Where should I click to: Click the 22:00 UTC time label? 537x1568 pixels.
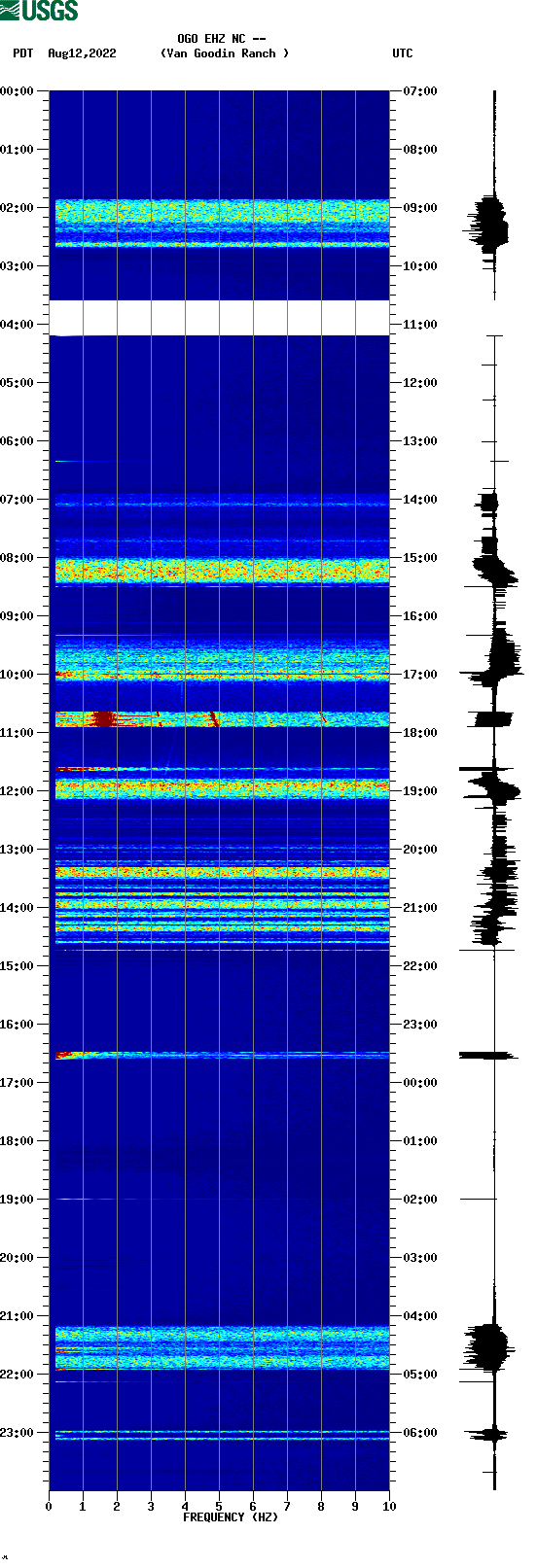420,966
